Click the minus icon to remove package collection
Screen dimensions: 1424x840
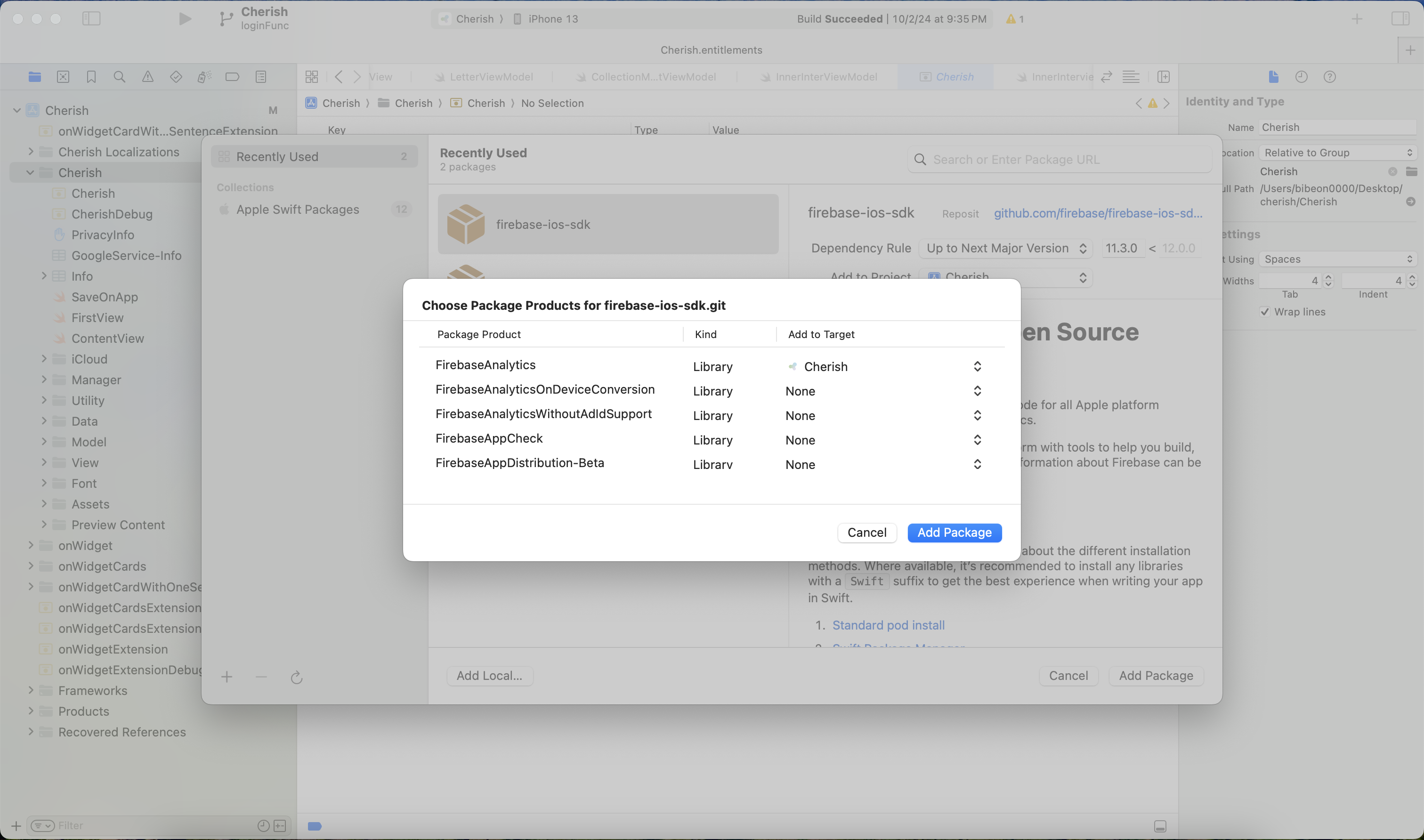(261, 677)
